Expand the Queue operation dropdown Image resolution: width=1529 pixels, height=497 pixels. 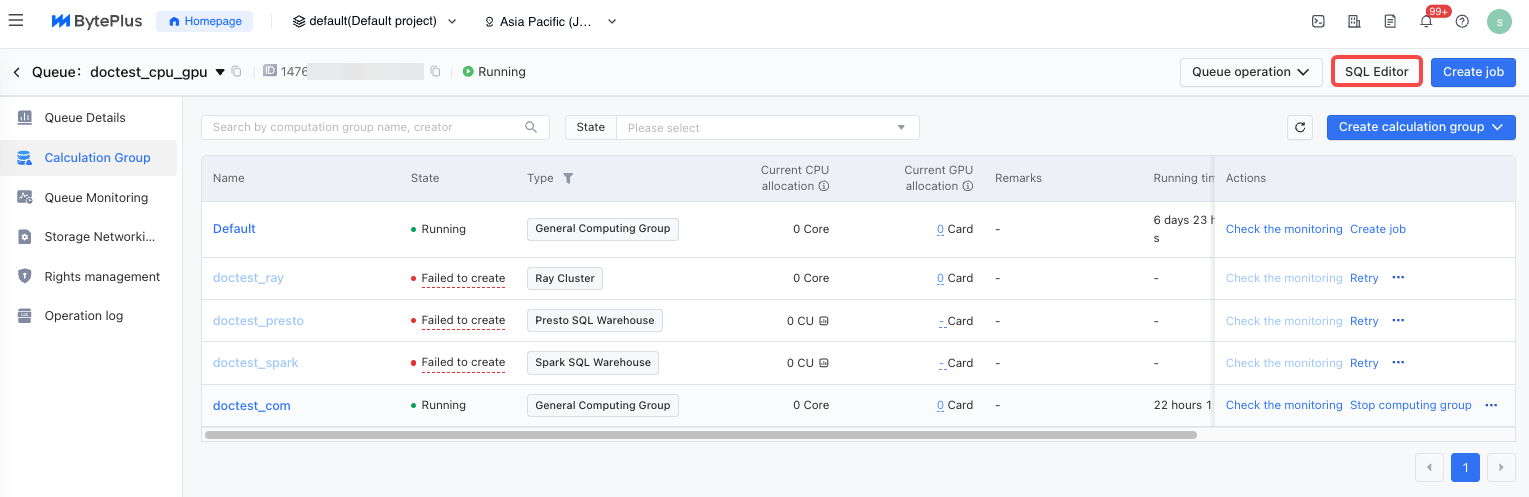pos(1250,72)
